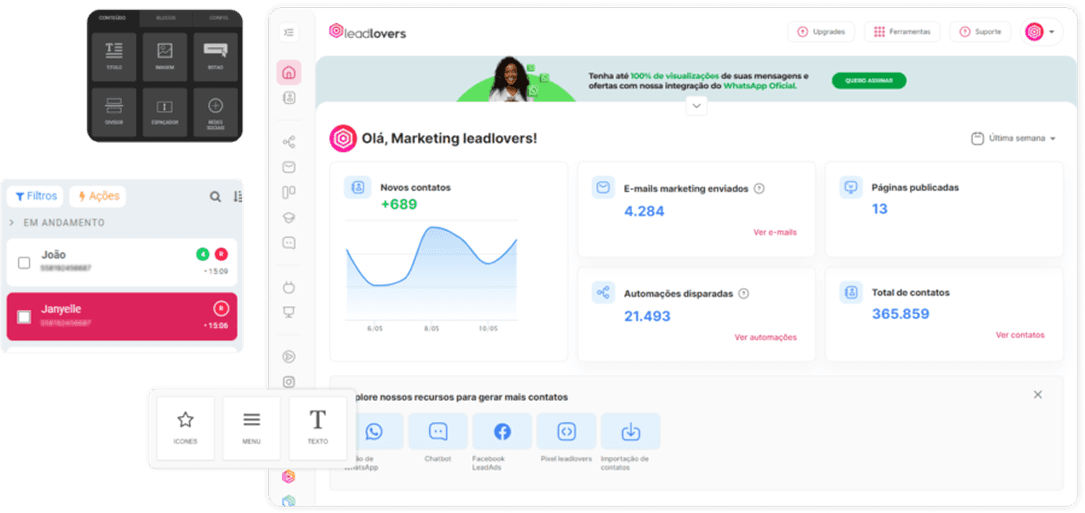Viewport: 1085px width, 513px height.
Task: Collapse the banner with the chevron button
Action: tap(696, 106)
